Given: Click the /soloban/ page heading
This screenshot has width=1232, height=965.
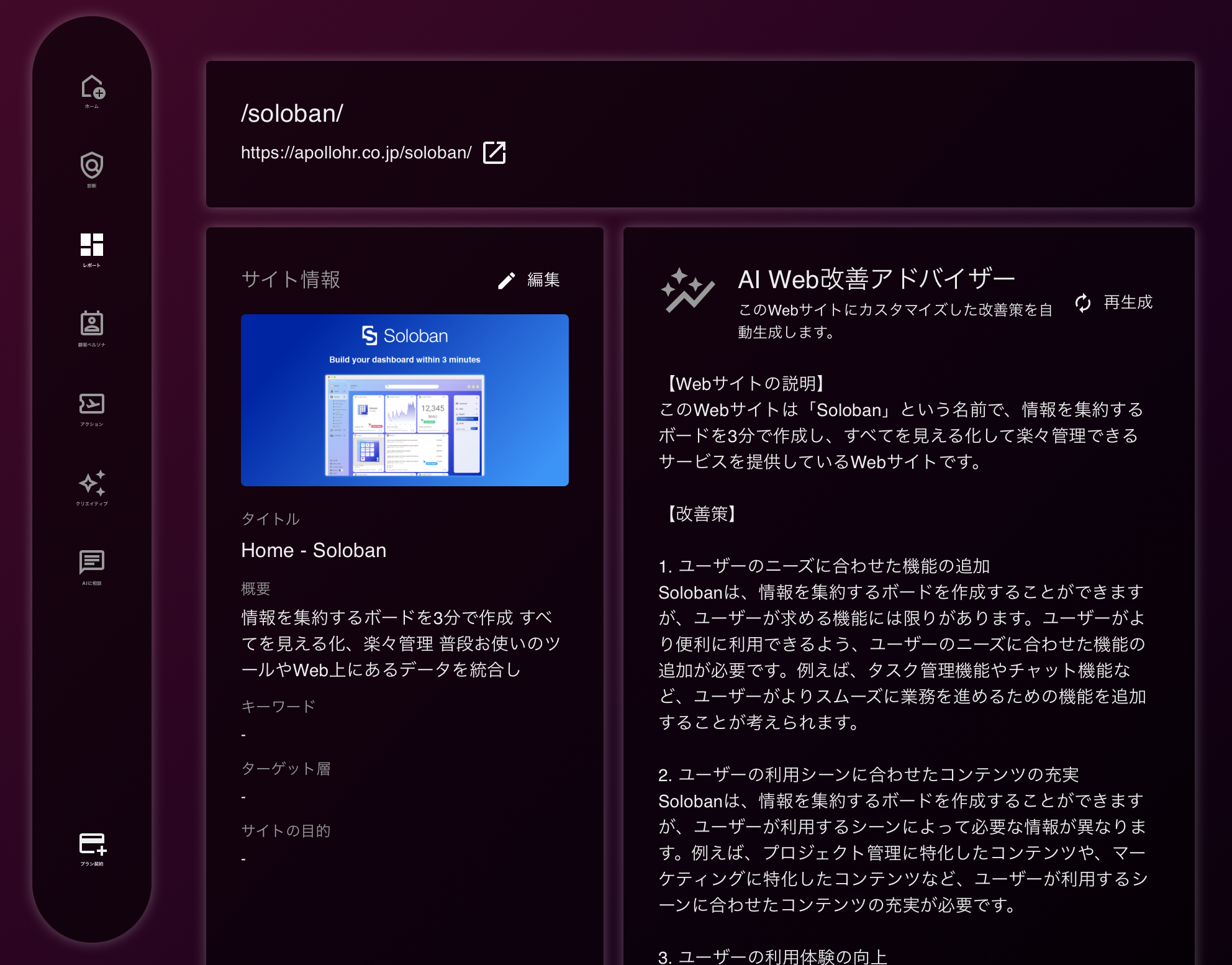Looking at the screenshot, I should click(x=292, y=114).
